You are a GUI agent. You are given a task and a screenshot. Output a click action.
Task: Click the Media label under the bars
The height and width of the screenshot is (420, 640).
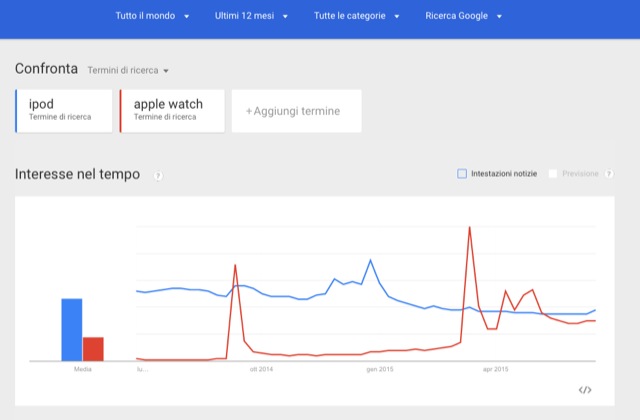[82, 370]
